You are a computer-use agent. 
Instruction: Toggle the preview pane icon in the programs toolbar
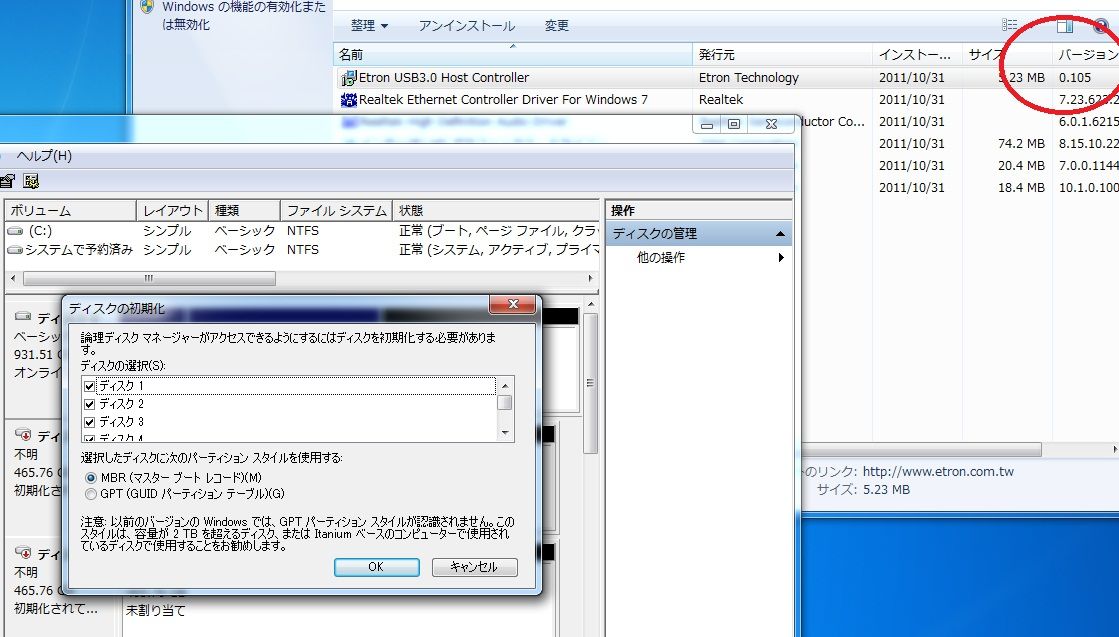1064,26
